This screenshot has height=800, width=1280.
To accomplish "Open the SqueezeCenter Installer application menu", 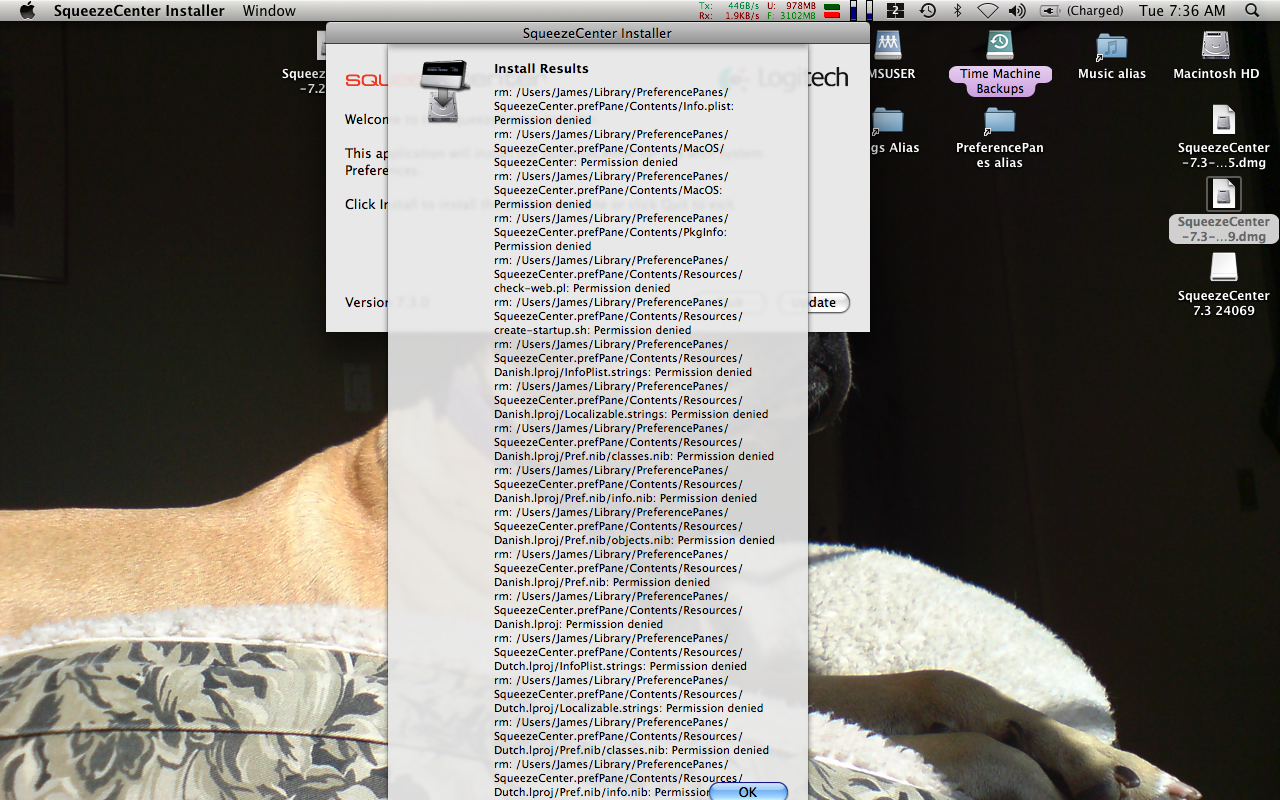I will click(x=139, y=11).
